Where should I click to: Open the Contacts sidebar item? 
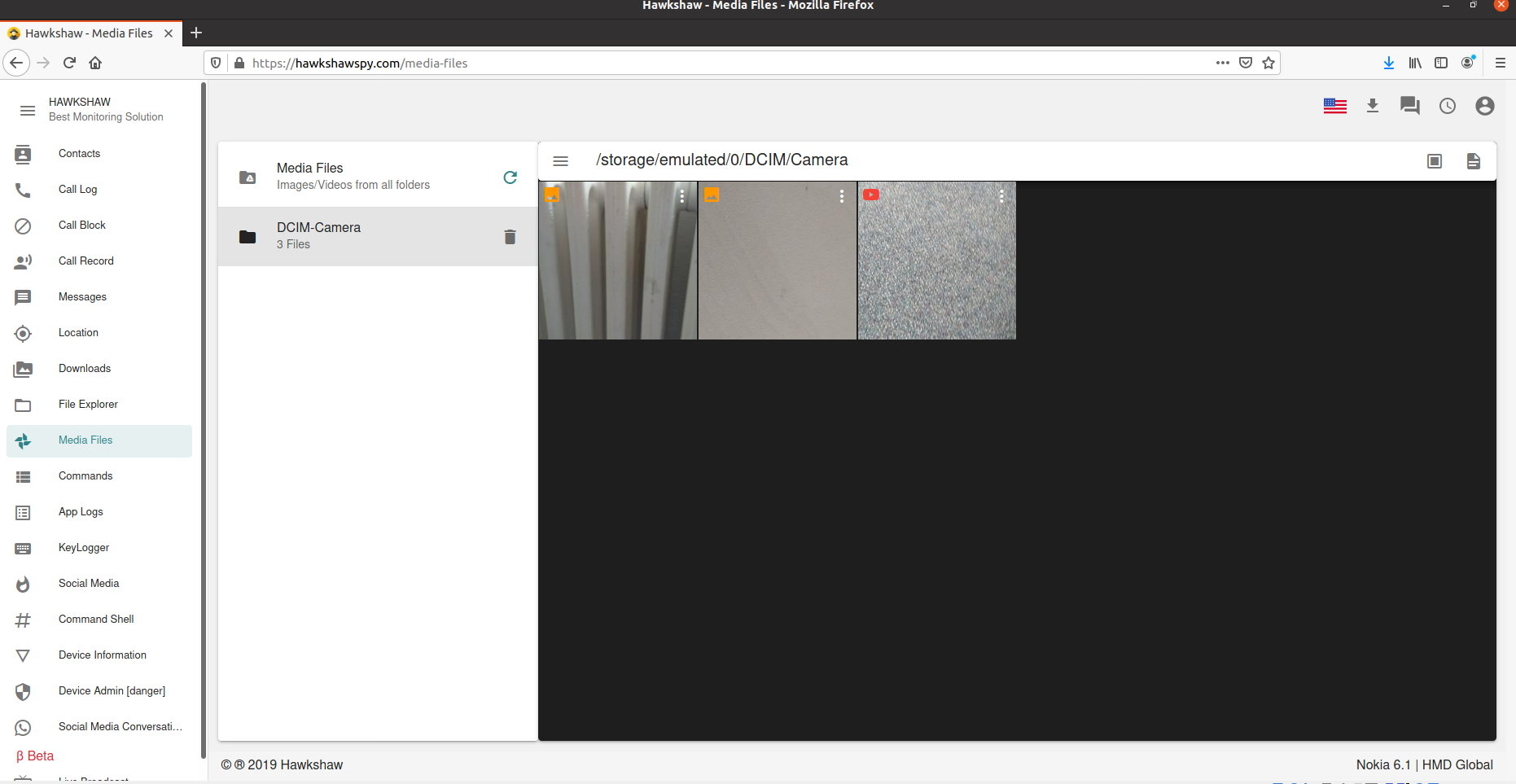pyautogui.click(x=99, y=153)
